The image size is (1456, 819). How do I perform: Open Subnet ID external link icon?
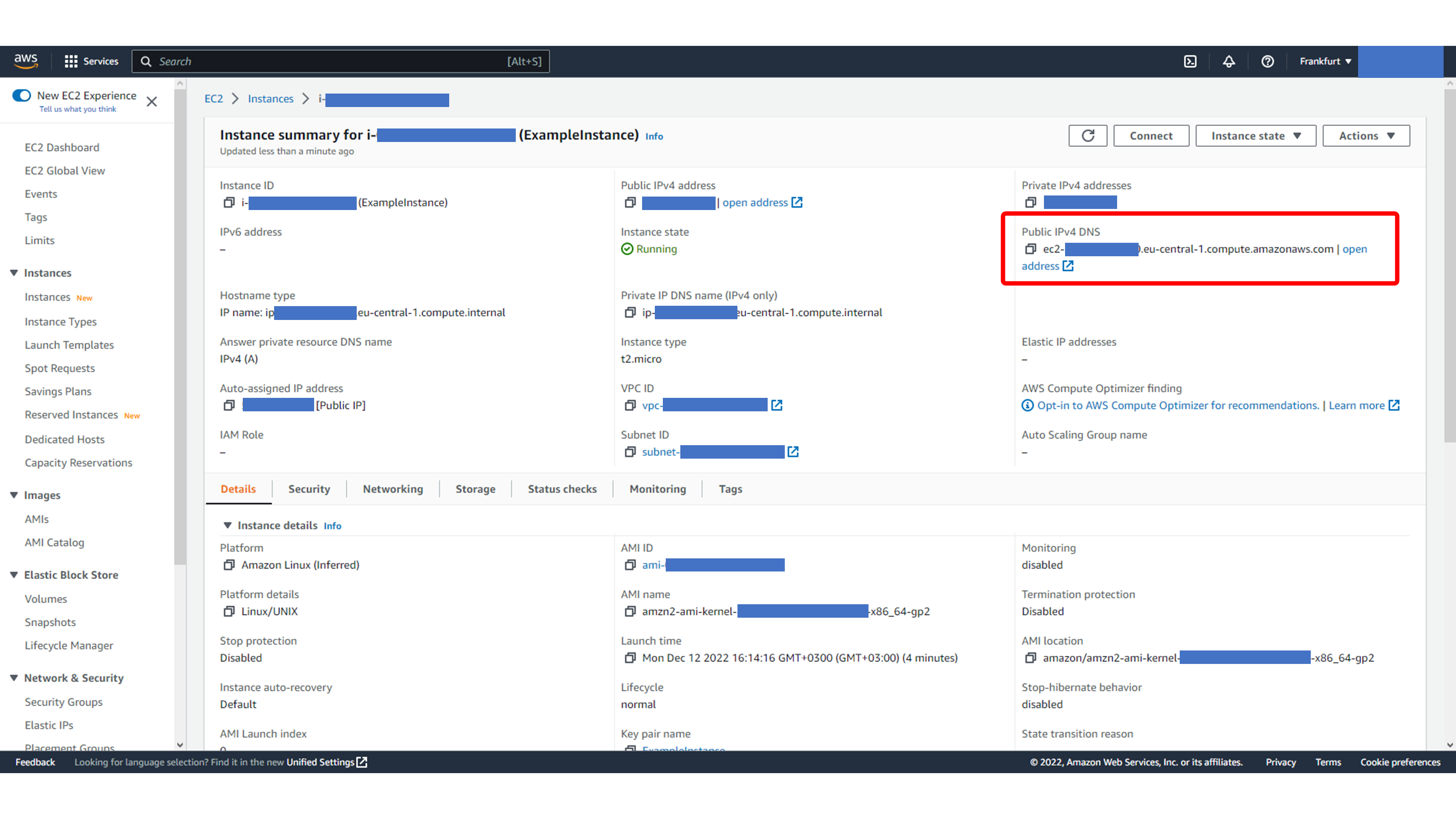pos(793,452)
